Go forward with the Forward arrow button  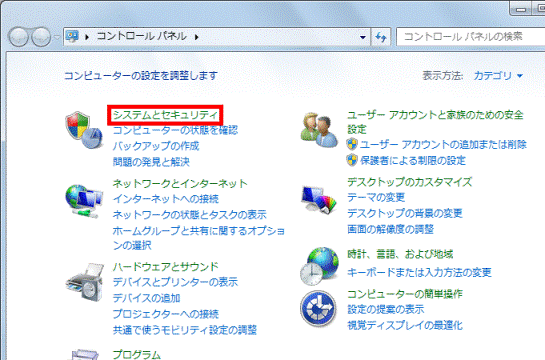click(x=41, y=37)
